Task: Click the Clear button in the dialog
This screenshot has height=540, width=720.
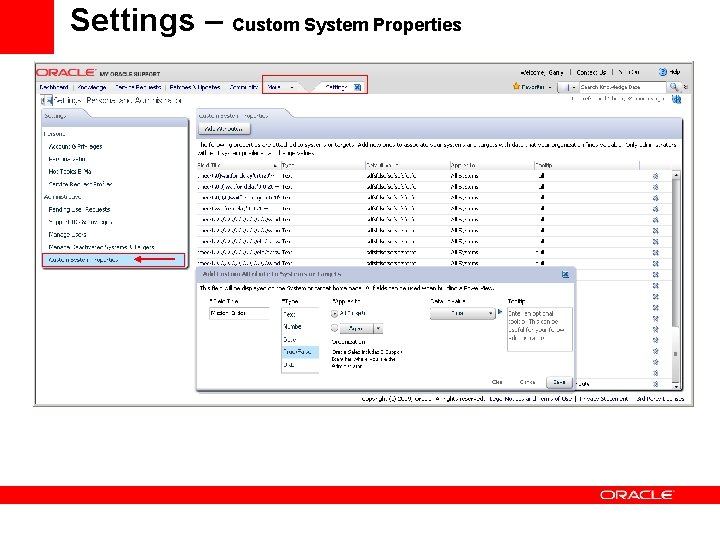Action: coord(497,382)
